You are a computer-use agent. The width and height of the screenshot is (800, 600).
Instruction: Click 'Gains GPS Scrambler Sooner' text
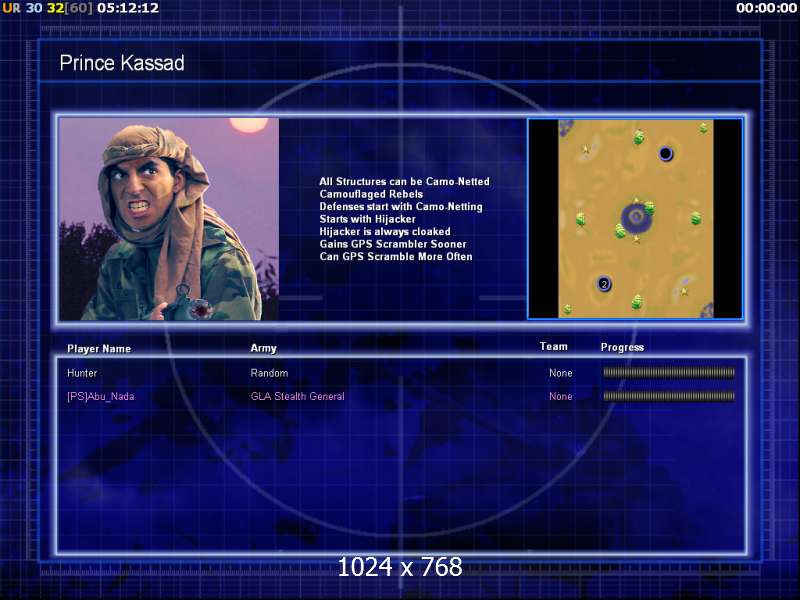coord(393,244)
